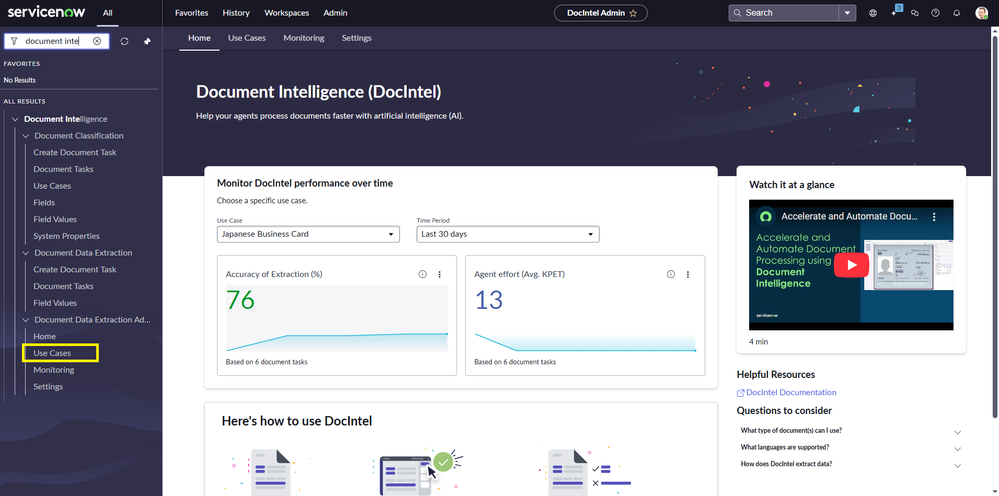Collapse the Document Data Extraction Ad... section

pos(25,320)
